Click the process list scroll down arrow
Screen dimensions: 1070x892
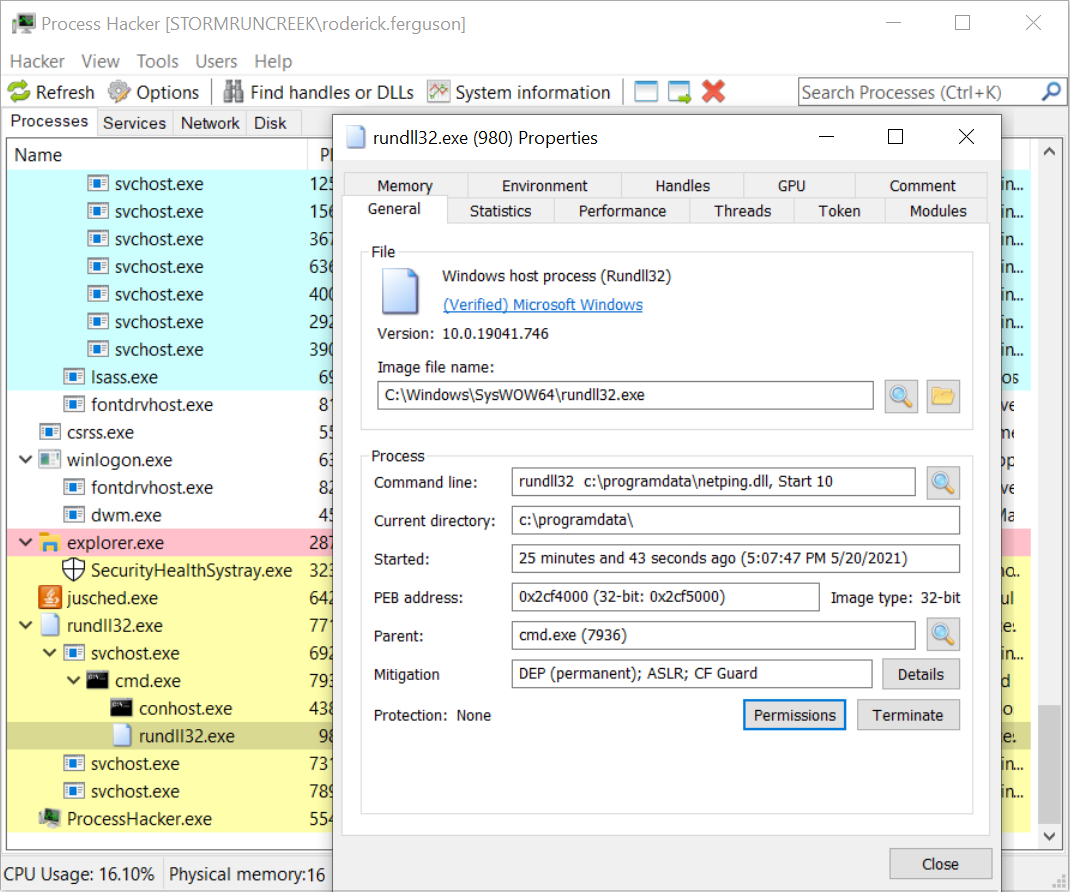click(x=1049, y=836)
